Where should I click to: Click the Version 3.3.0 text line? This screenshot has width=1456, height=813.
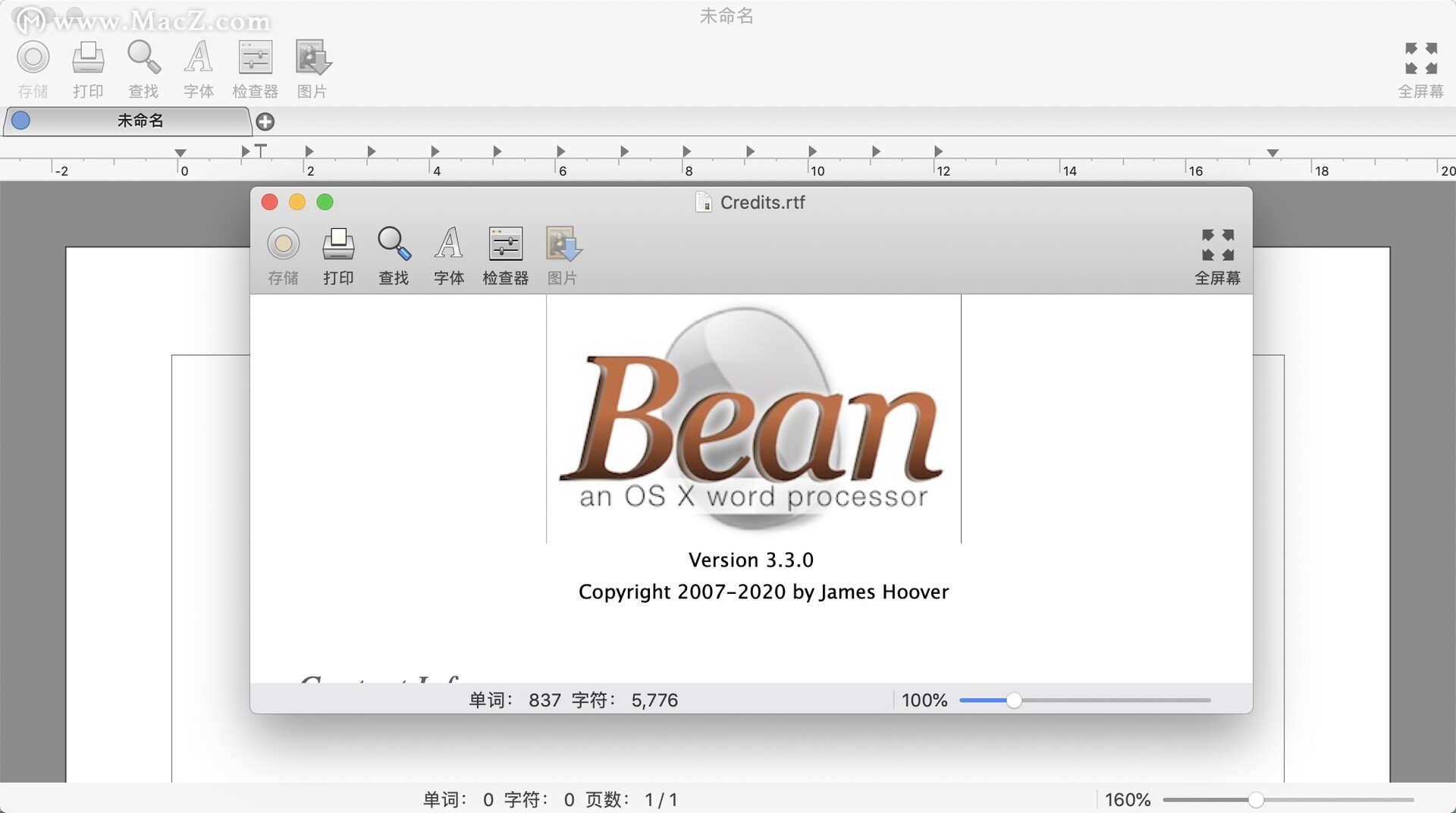751,560
